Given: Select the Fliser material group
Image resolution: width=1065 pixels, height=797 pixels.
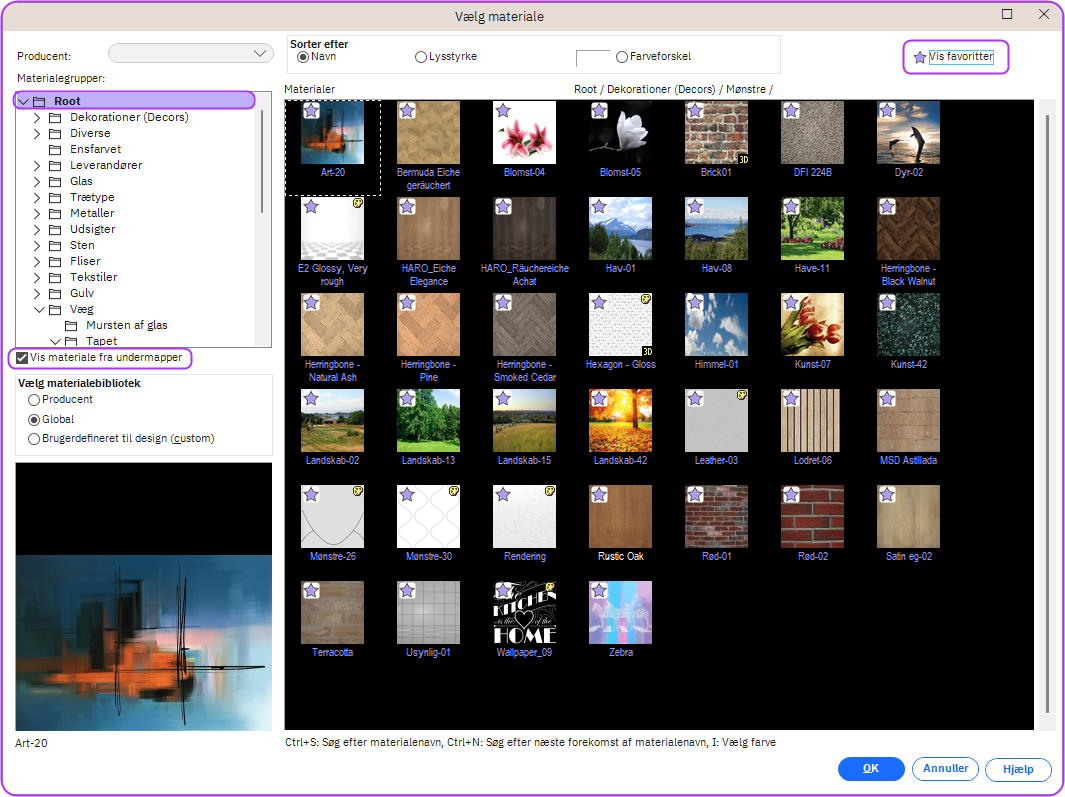Looking at the screenshot, I should pyautogui.click(x=84, y=261).
